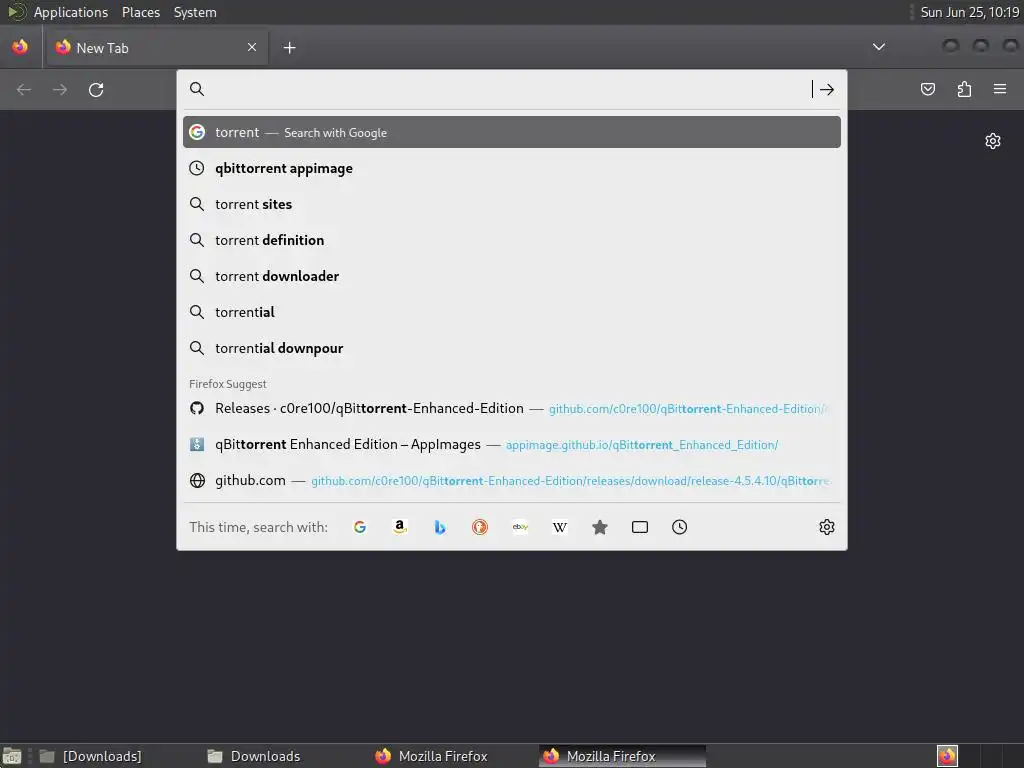Choose 'torrent definition' suggestion

[511, 240]
